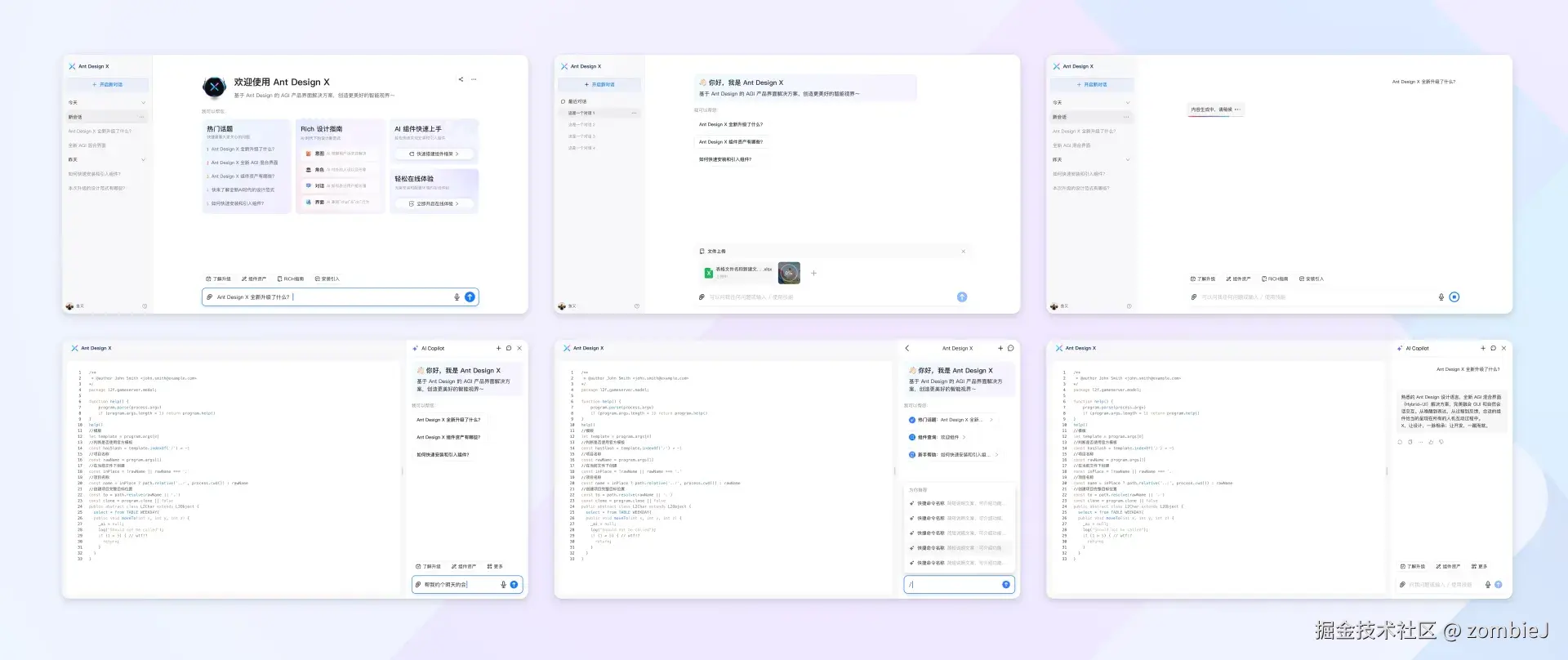Click 意图 row in Rich 设计指南 card
This screenshot has width=1568, height=660.
tap(340, 154)
